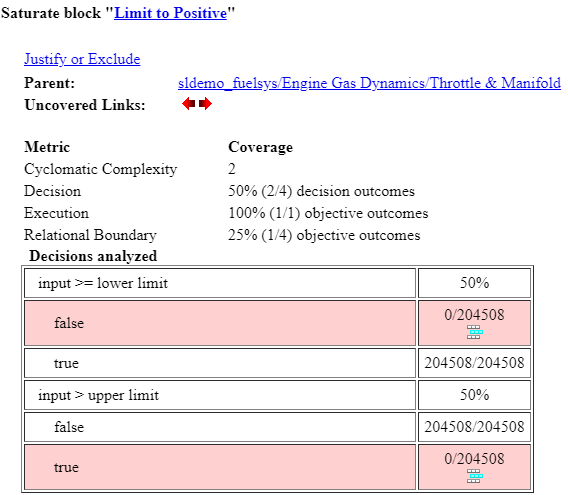
Task: Click the Metric column header
Action: click(x=47, y=147)
